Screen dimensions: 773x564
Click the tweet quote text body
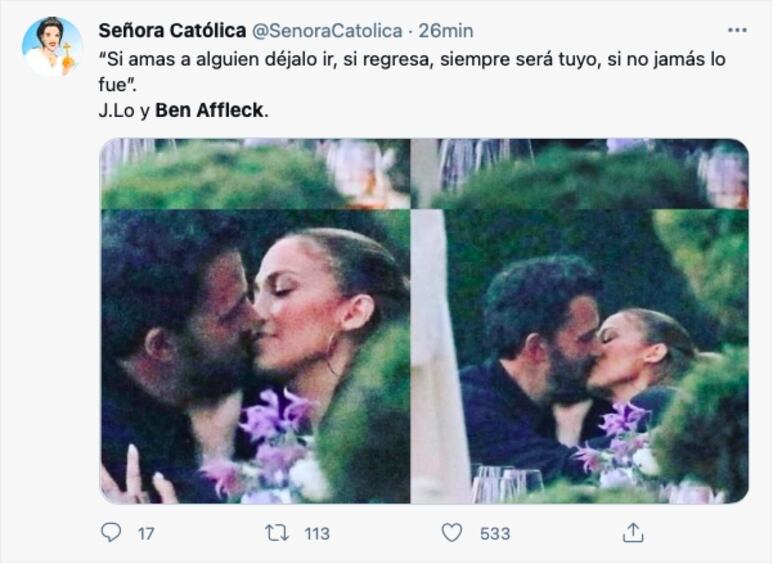point(412,72)
